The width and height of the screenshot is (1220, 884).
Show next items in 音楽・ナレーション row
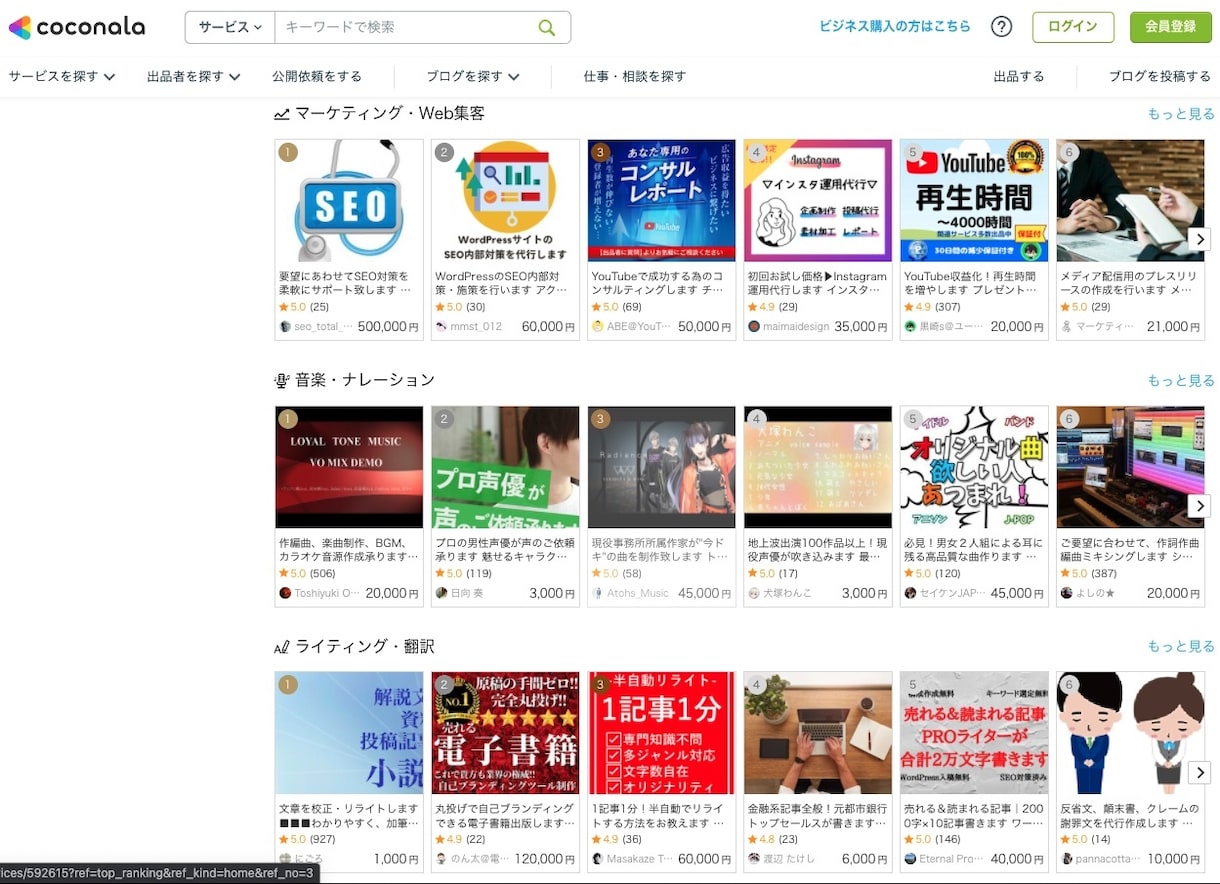pos(1199,506)
